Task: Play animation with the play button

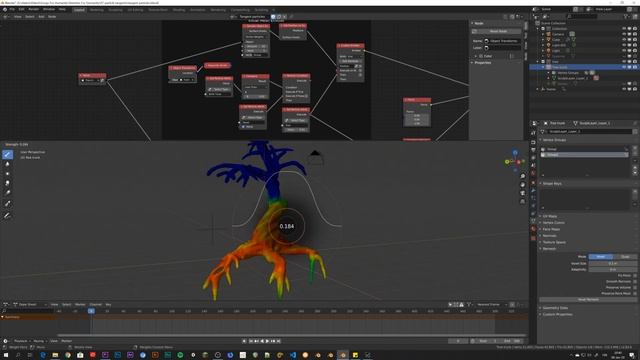Action: pyautogui.click(x=268, y=341)
